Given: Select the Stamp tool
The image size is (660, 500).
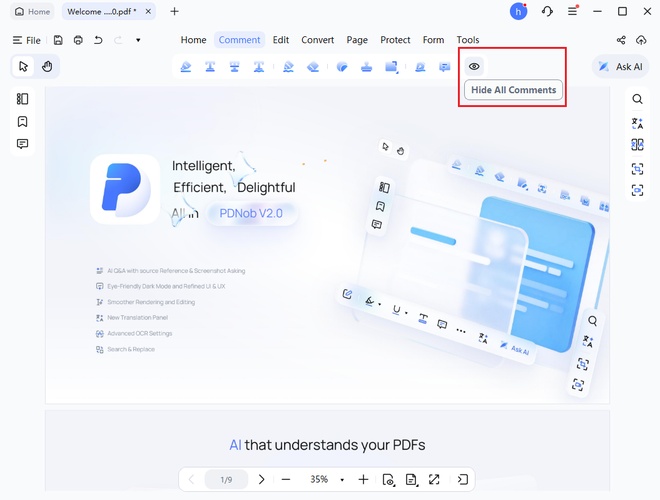Looking at the screenshot, I should pyautogui.click(x=367, y=66).
